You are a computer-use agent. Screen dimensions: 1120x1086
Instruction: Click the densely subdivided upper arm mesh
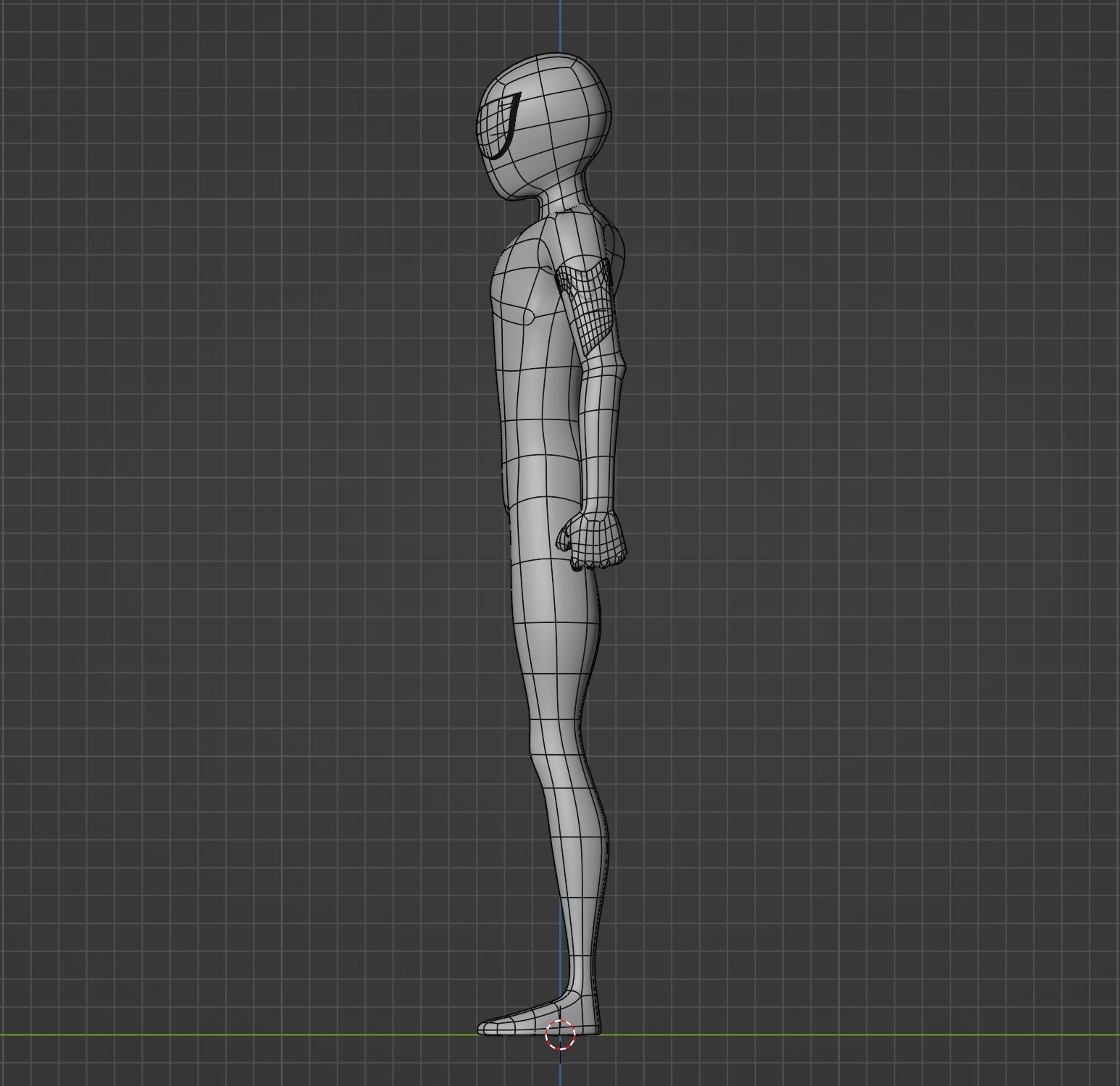[587, 308]
